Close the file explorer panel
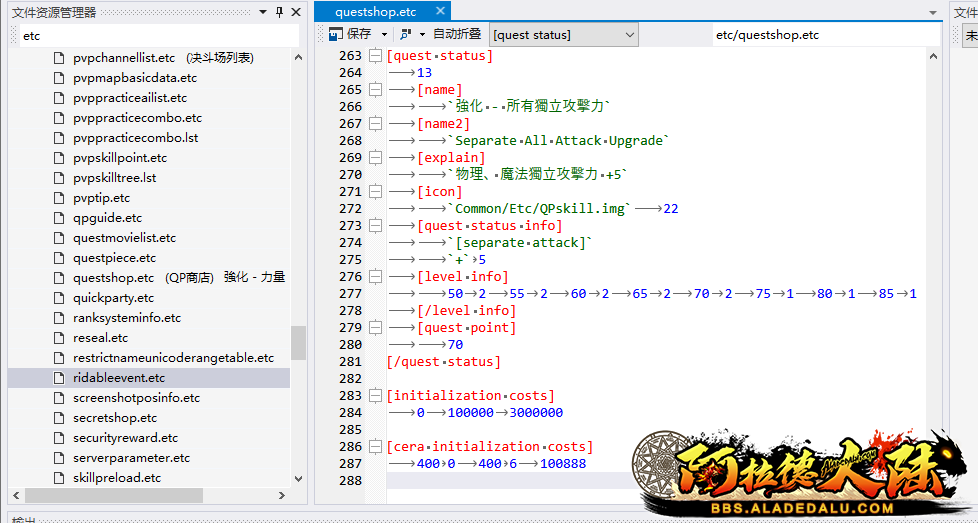 (x=296, y=12)
